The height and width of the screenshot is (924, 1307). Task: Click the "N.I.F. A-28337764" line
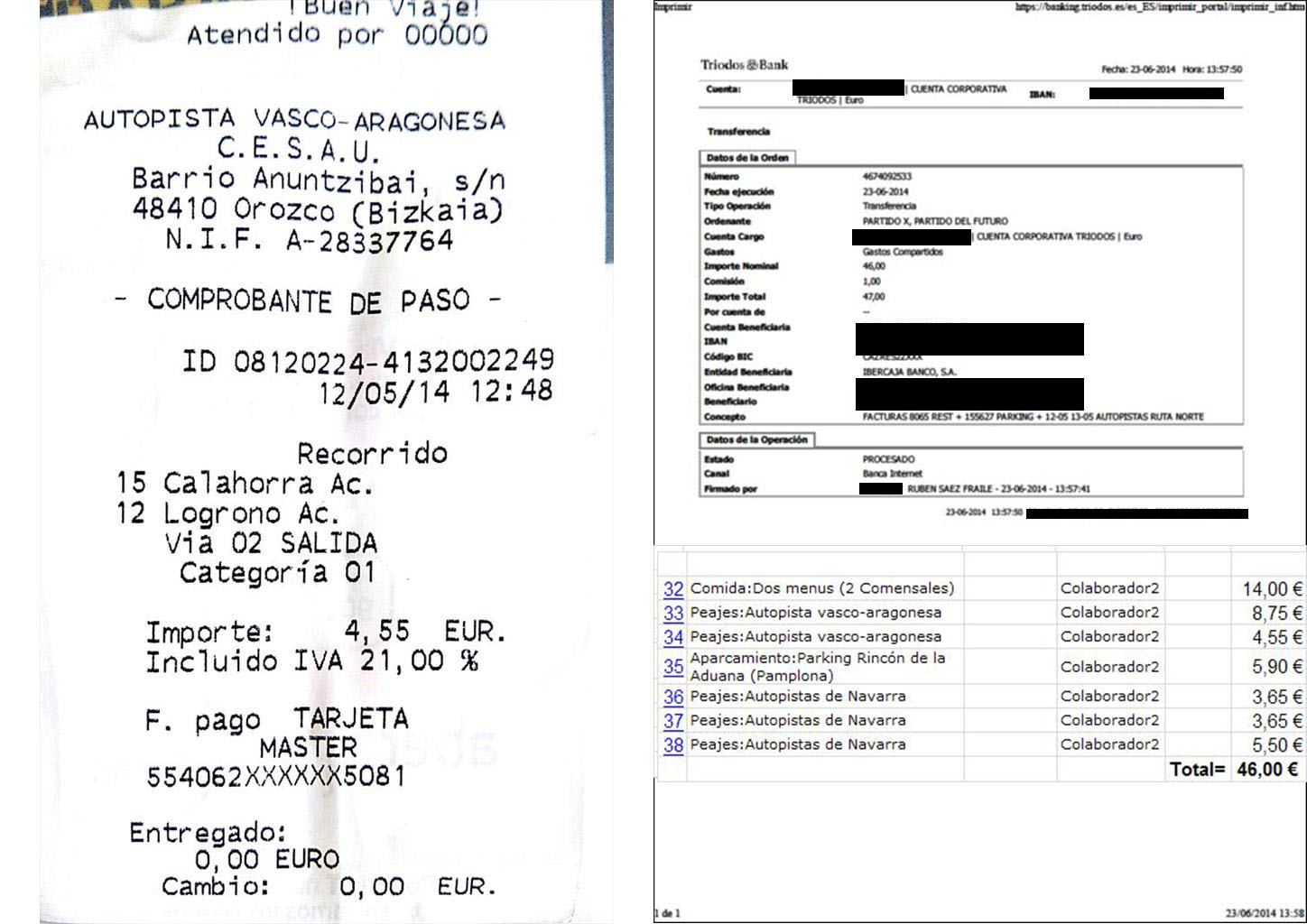(310, 240)
